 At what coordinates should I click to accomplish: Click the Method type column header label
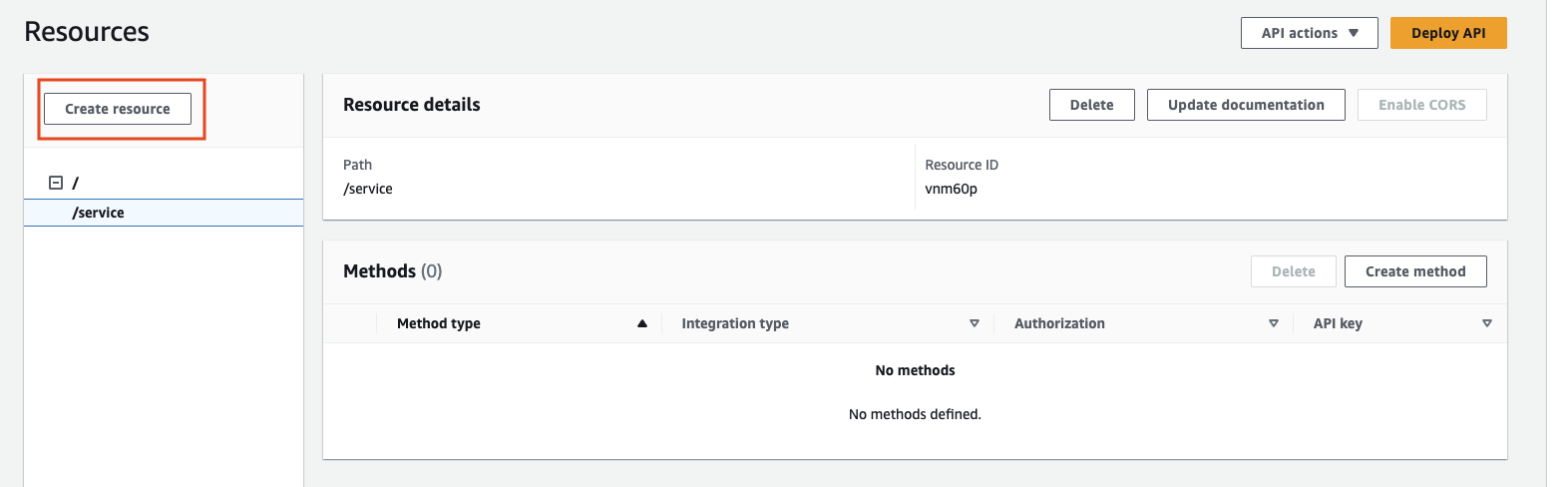[439, 323]
